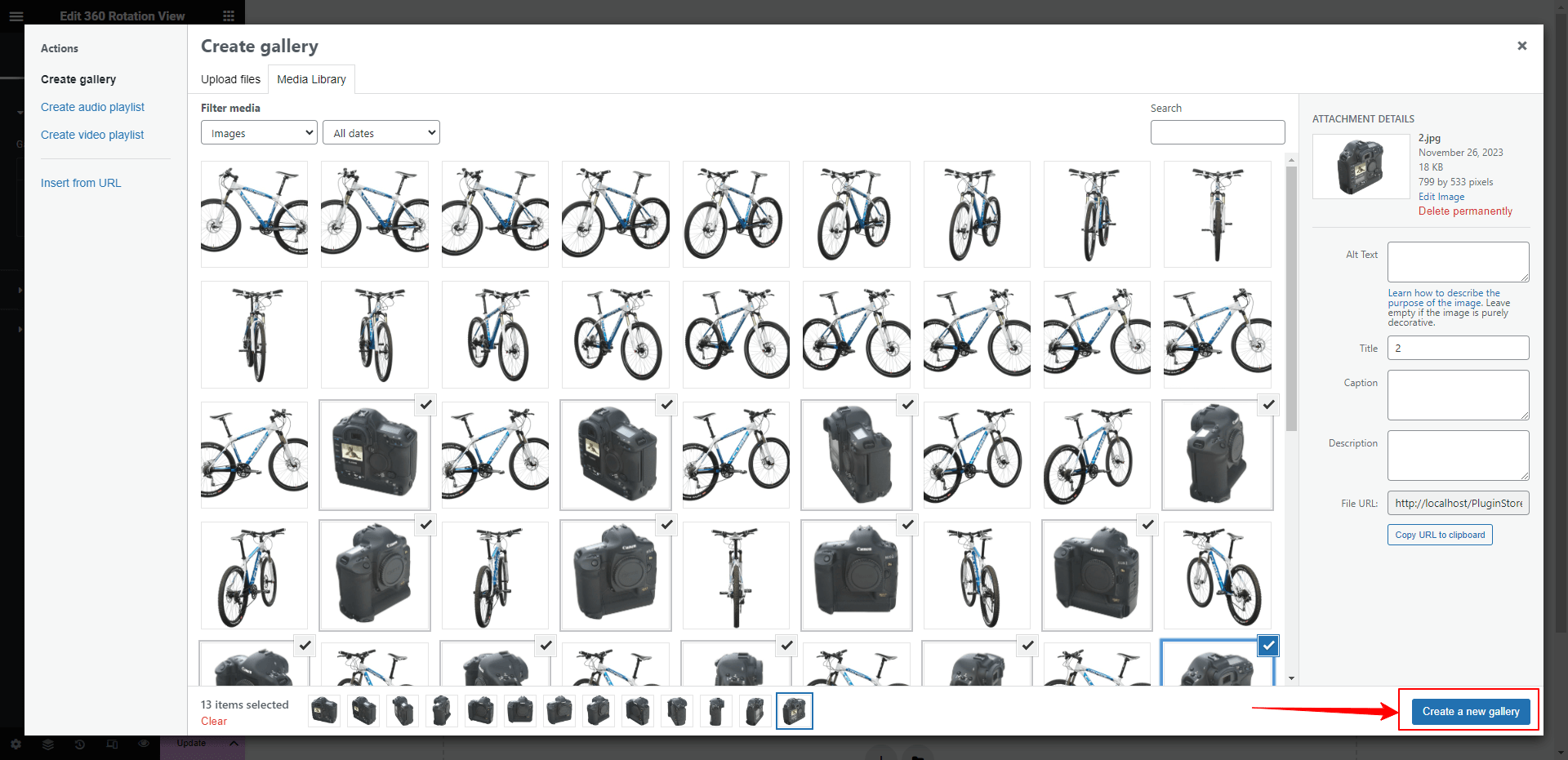Select Create video playlist action

click(92, 135)
